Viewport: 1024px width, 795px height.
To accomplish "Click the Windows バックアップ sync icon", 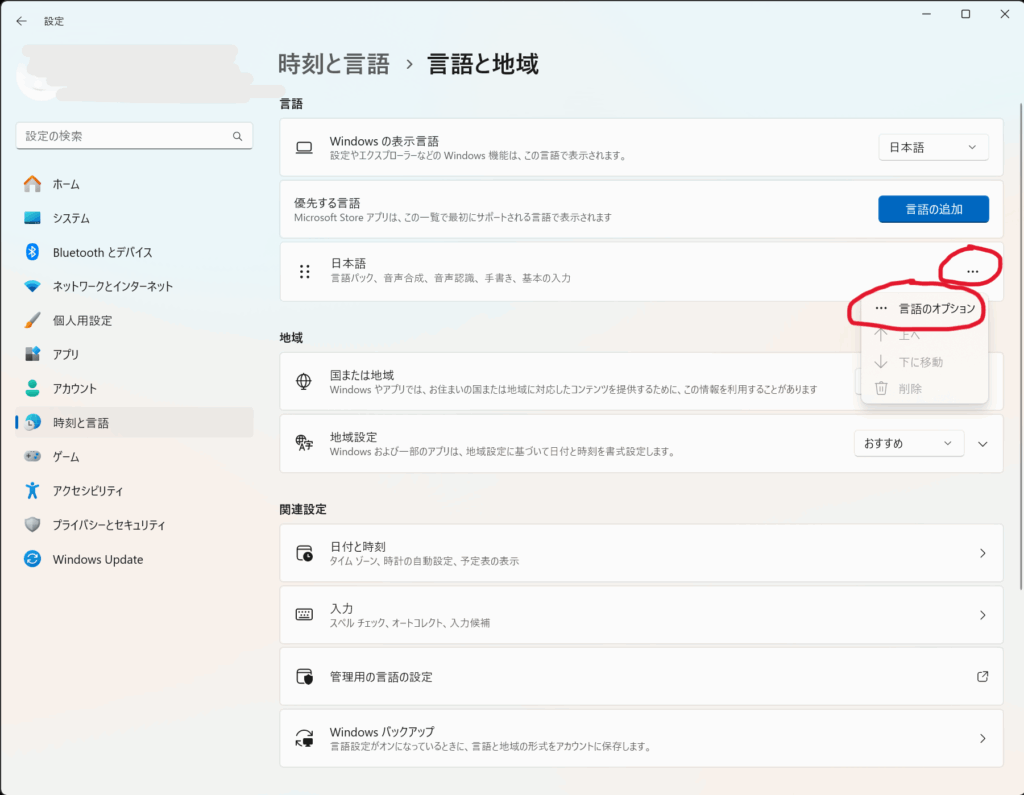I will point(304,738).
